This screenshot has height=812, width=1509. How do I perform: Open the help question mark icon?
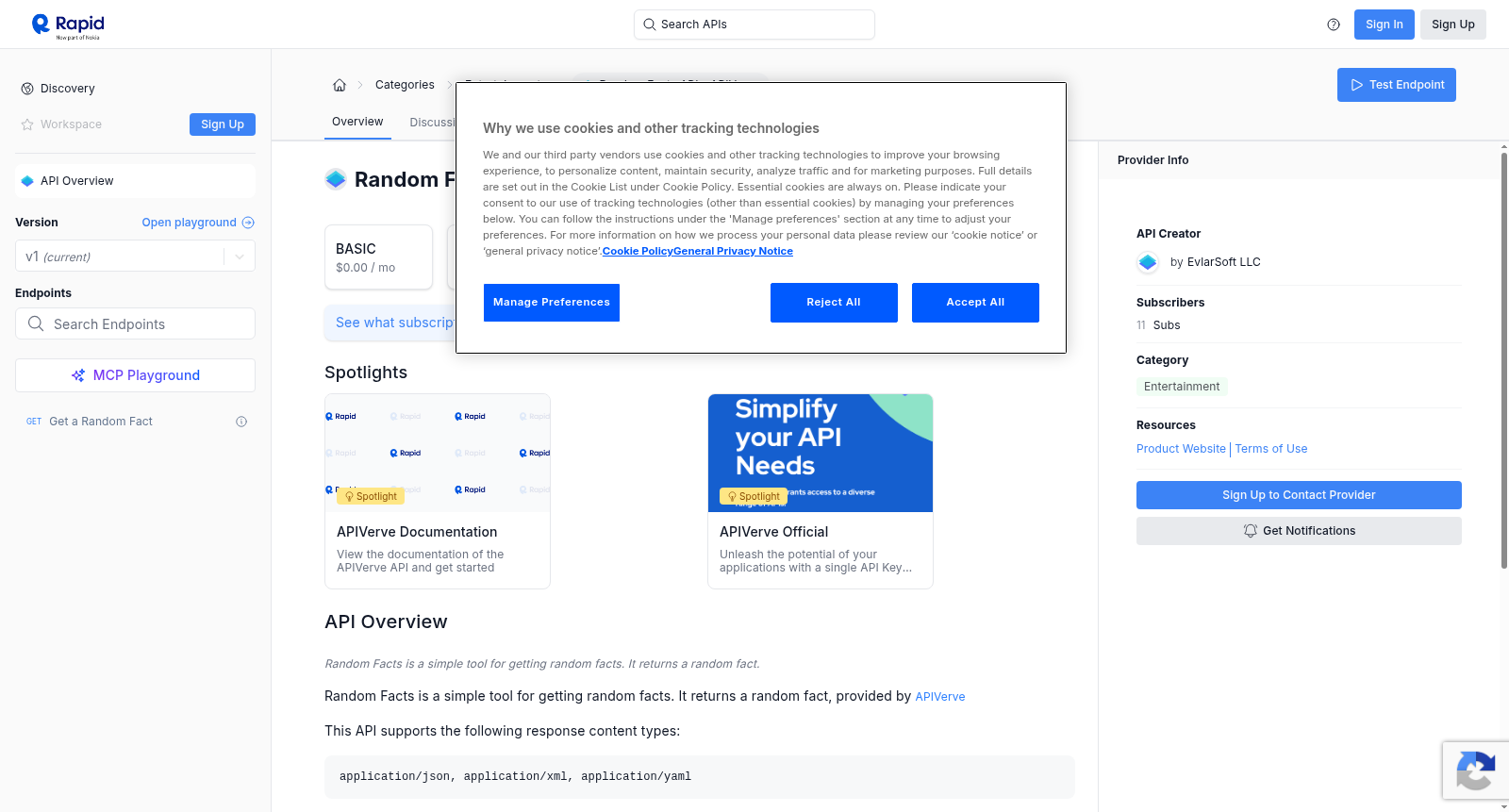point(1334,25)
